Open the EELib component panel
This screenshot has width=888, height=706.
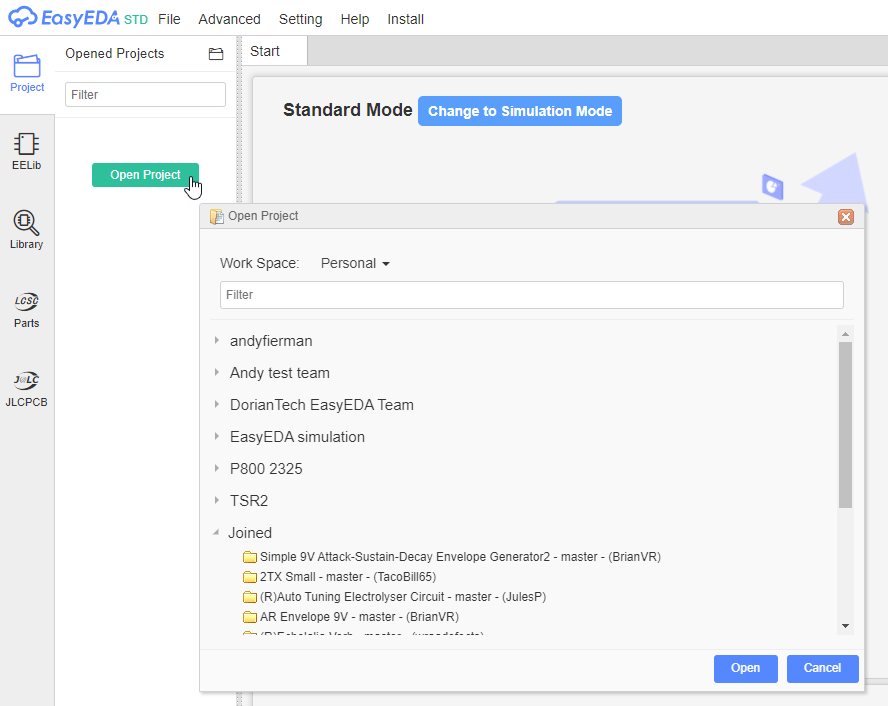pos(27,151)
